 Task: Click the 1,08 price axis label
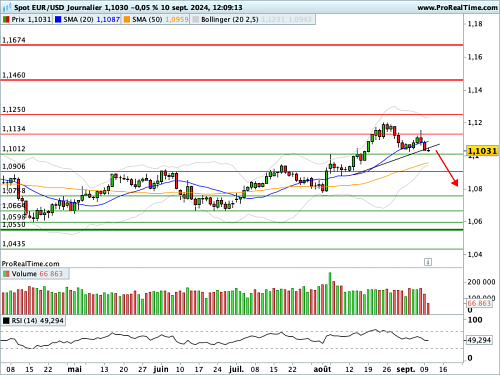coord(475,189)
